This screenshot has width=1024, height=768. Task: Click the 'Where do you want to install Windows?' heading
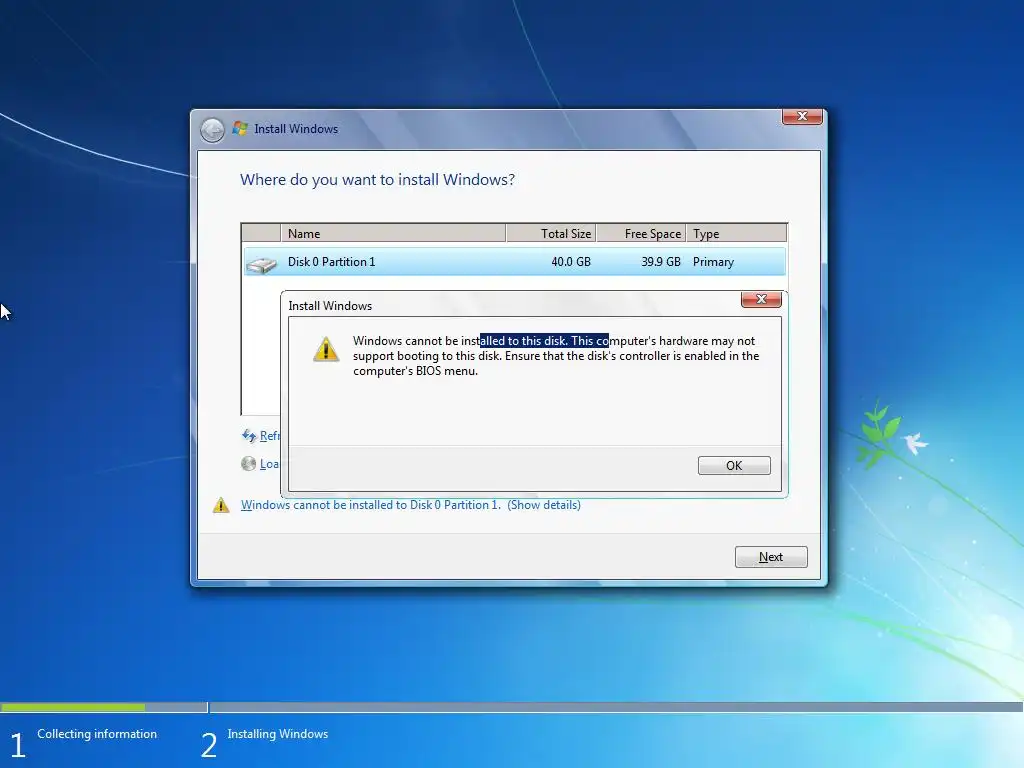coord(377,180)
